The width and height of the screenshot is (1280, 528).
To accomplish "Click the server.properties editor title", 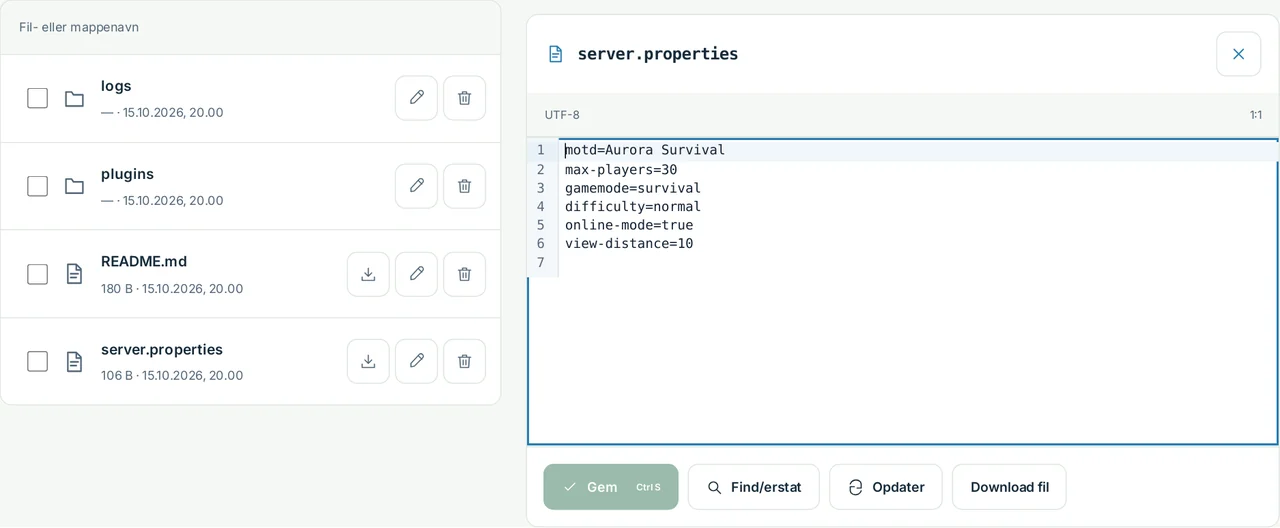I will [658, 54].
